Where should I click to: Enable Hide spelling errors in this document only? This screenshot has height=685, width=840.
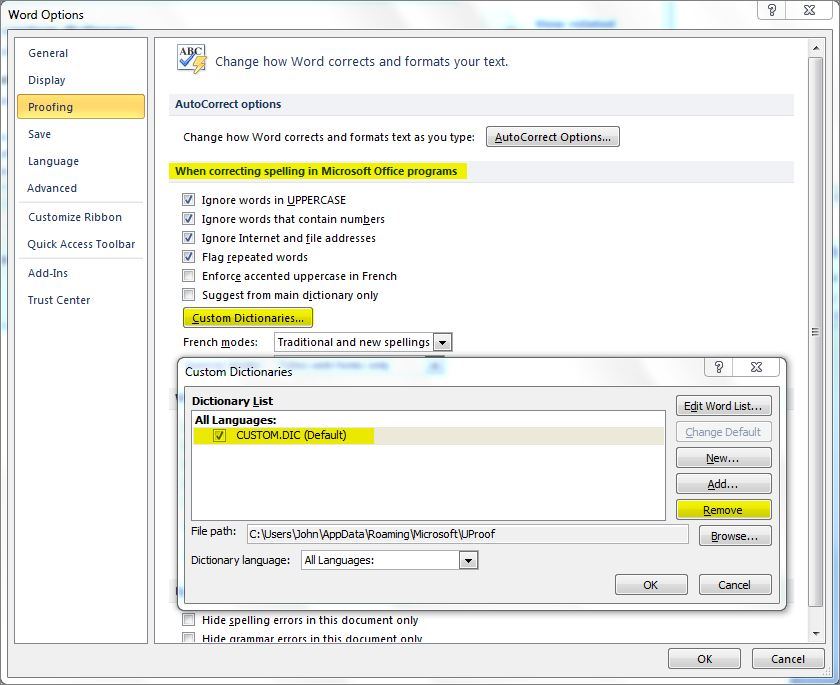(x=188, y=620)
